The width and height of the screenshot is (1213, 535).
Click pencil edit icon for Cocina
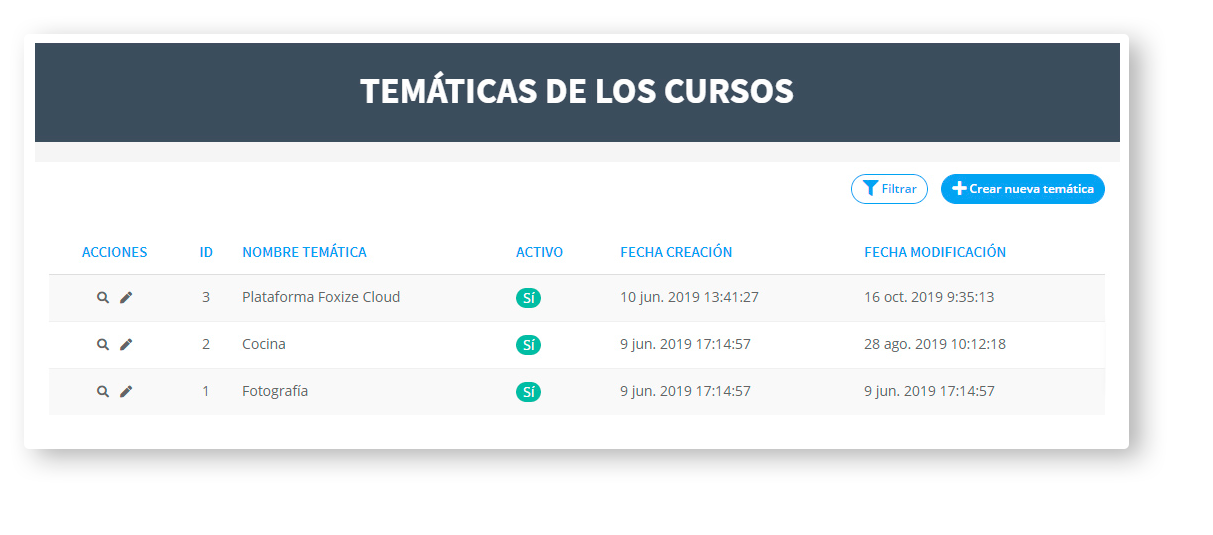(126, 345)
